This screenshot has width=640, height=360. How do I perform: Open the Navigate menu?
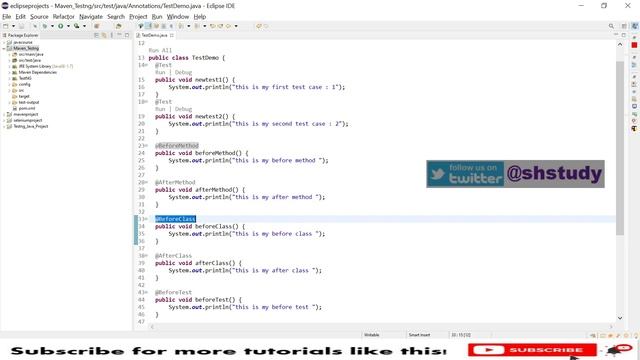pyautogui.click(x=91, y=17)
